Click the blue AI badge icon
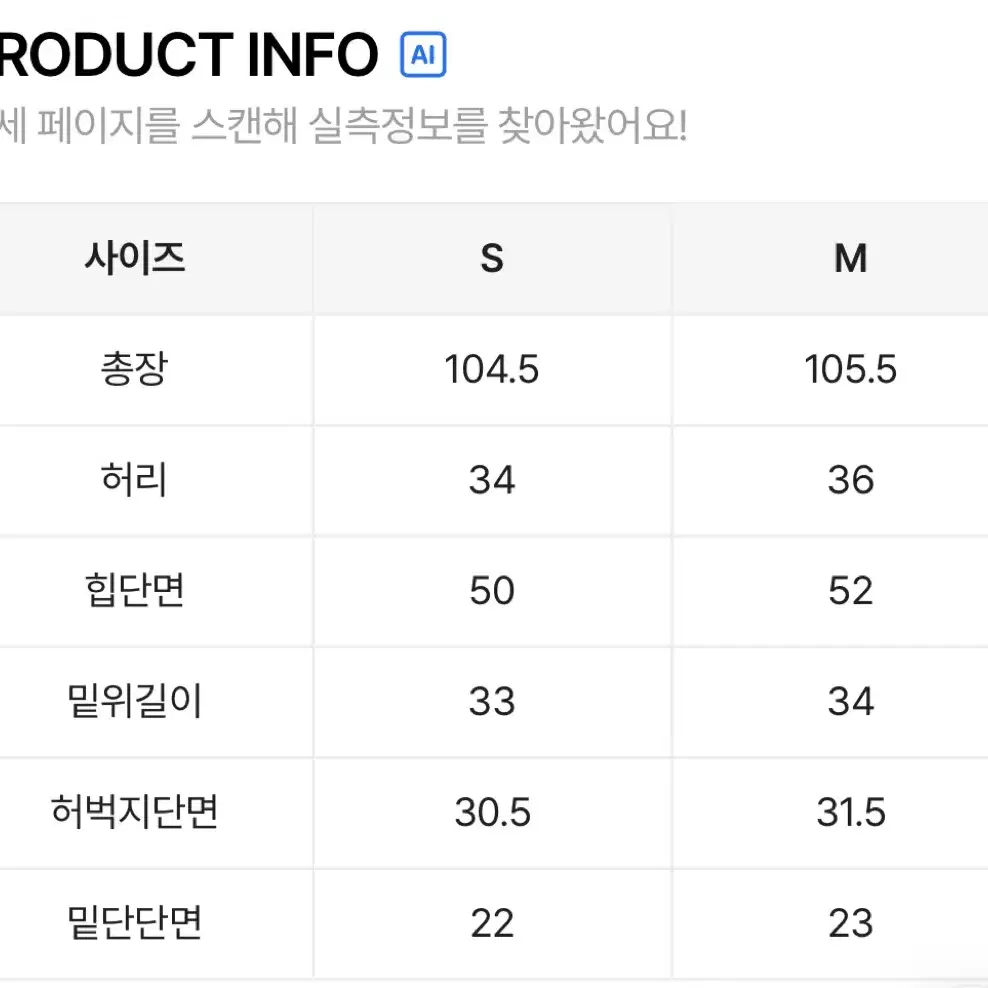 click(x=423, y=55)
